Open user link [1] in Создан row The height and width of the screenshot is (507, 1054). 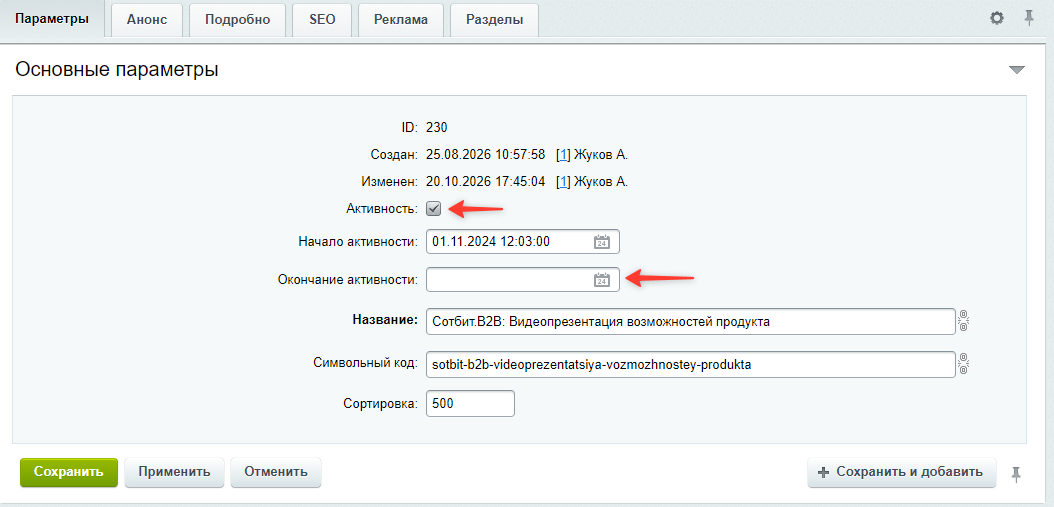563,155
